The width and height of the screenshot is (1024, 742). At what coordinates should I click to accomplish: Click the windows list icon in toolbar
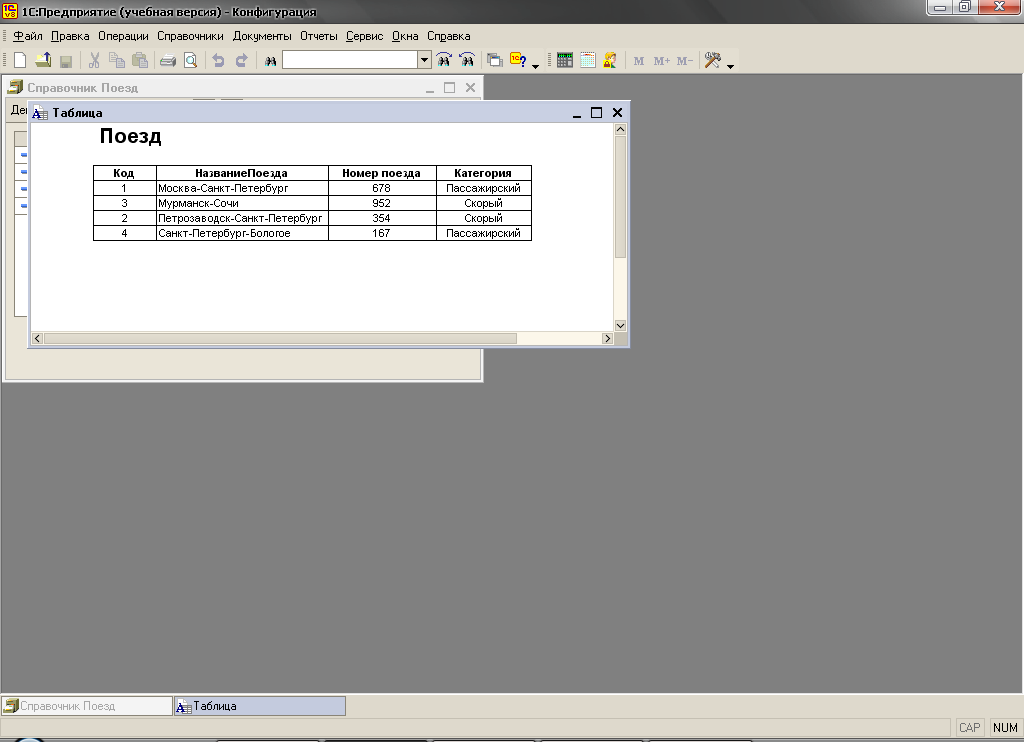pos(494,61)
